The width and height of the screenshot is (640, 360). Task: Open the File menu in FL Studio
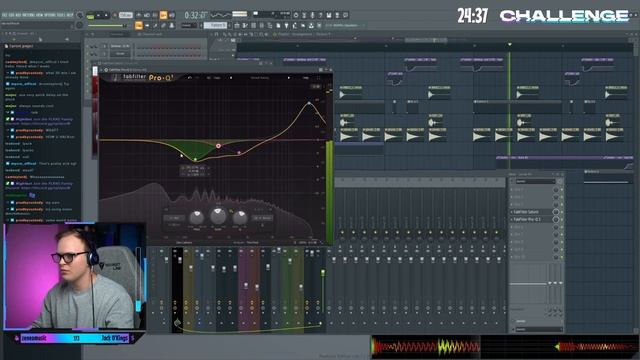pyautogui.click(x=4, y=15)
